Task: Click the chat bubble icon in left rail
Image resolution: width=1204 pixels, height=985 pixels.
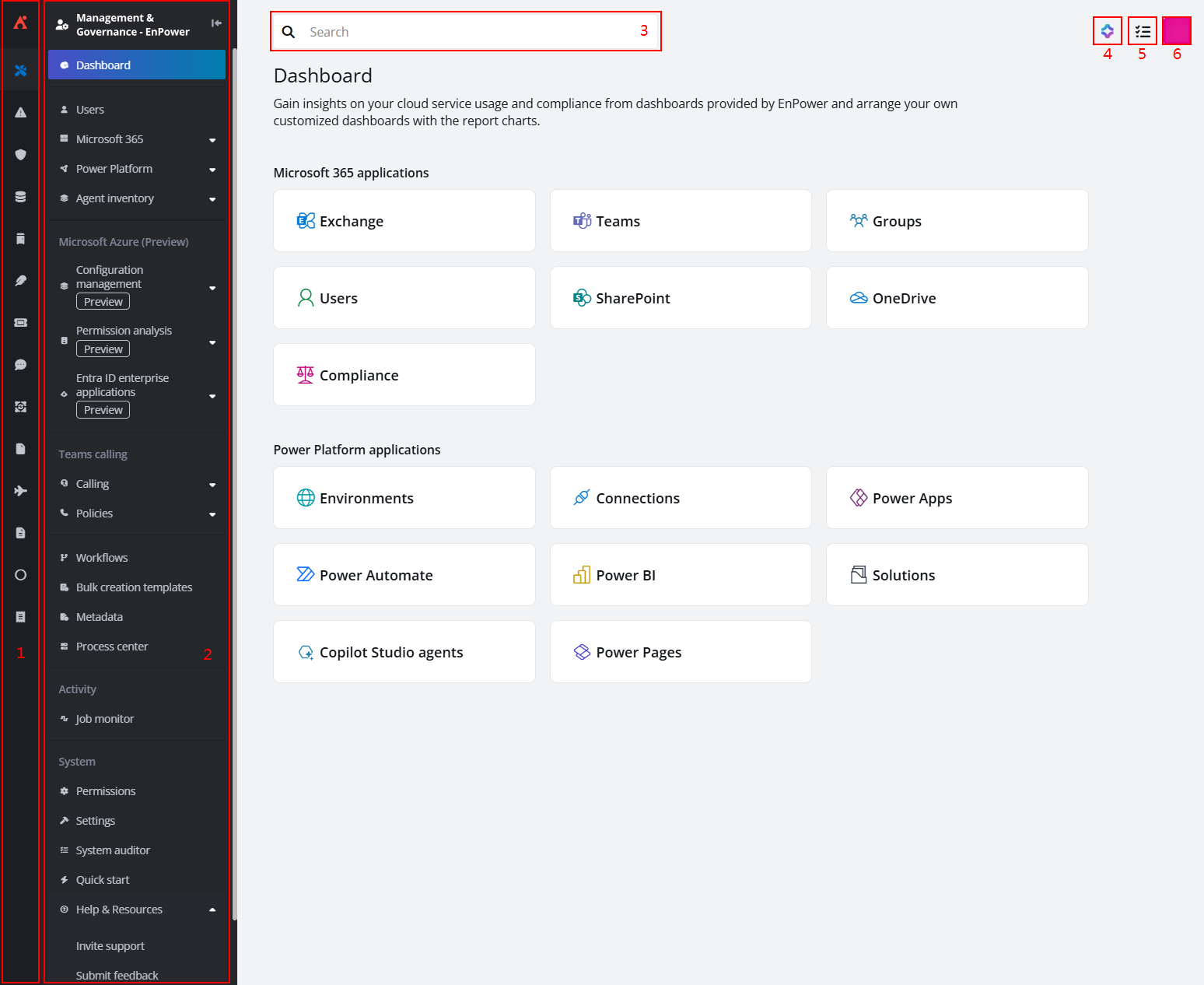Action: click(20, 365)
